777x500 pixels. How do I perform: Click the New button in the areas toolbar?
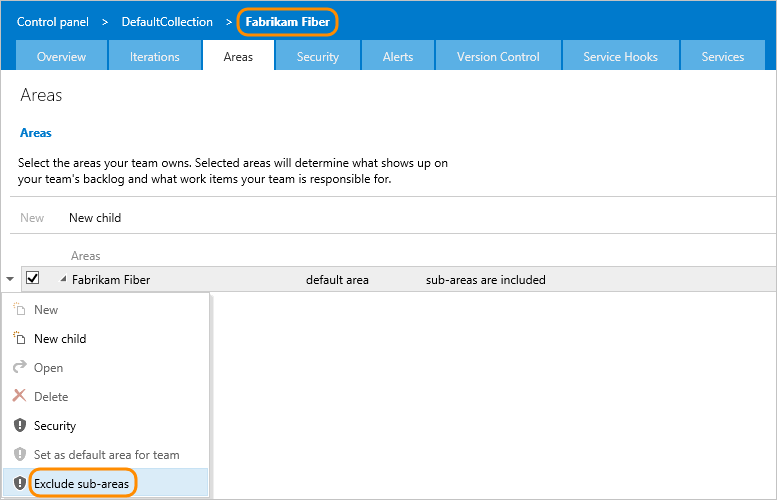32,218
